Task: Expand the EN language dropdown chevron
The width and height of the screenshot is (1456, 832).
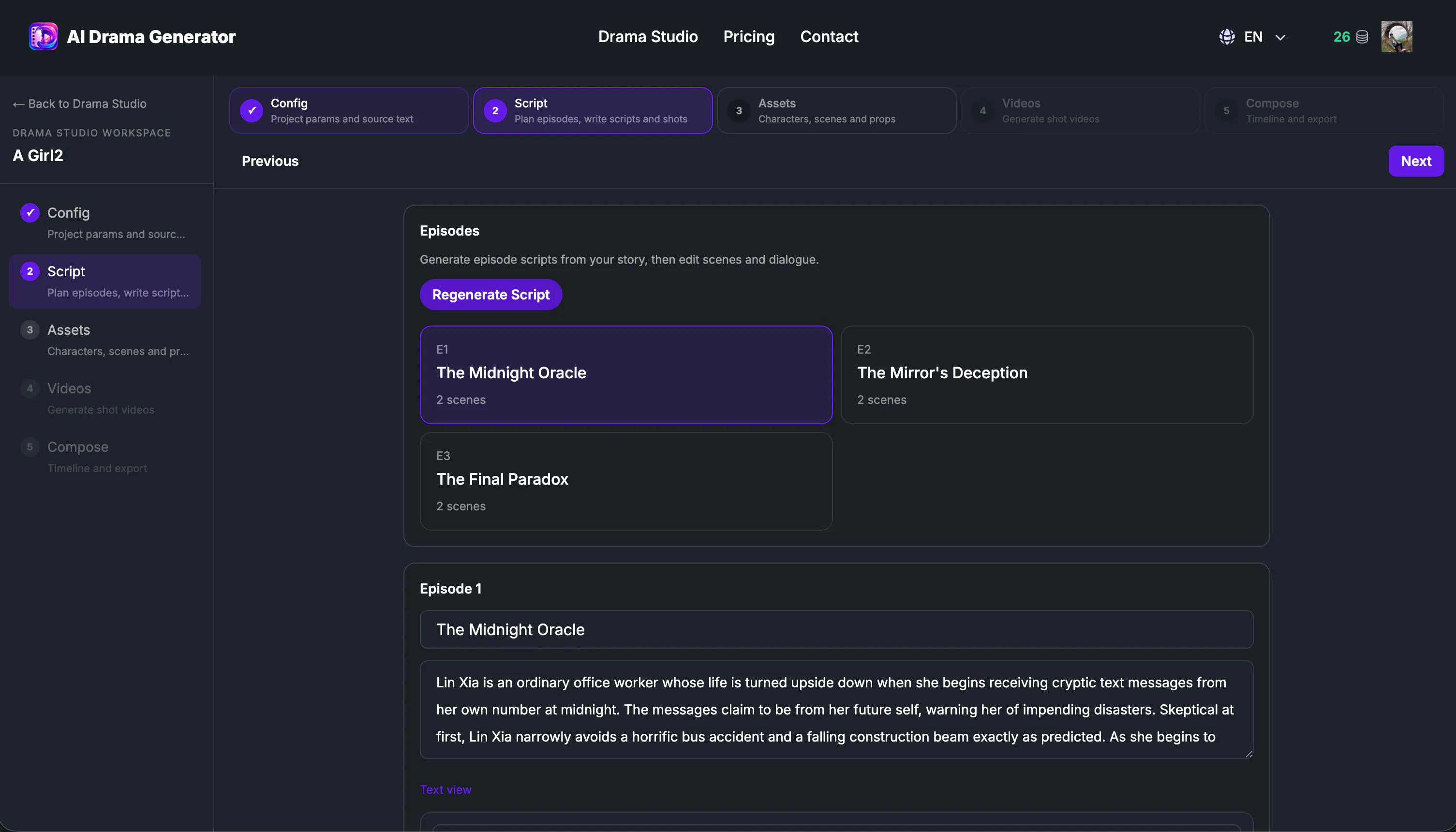Action: pos(1280,37)
